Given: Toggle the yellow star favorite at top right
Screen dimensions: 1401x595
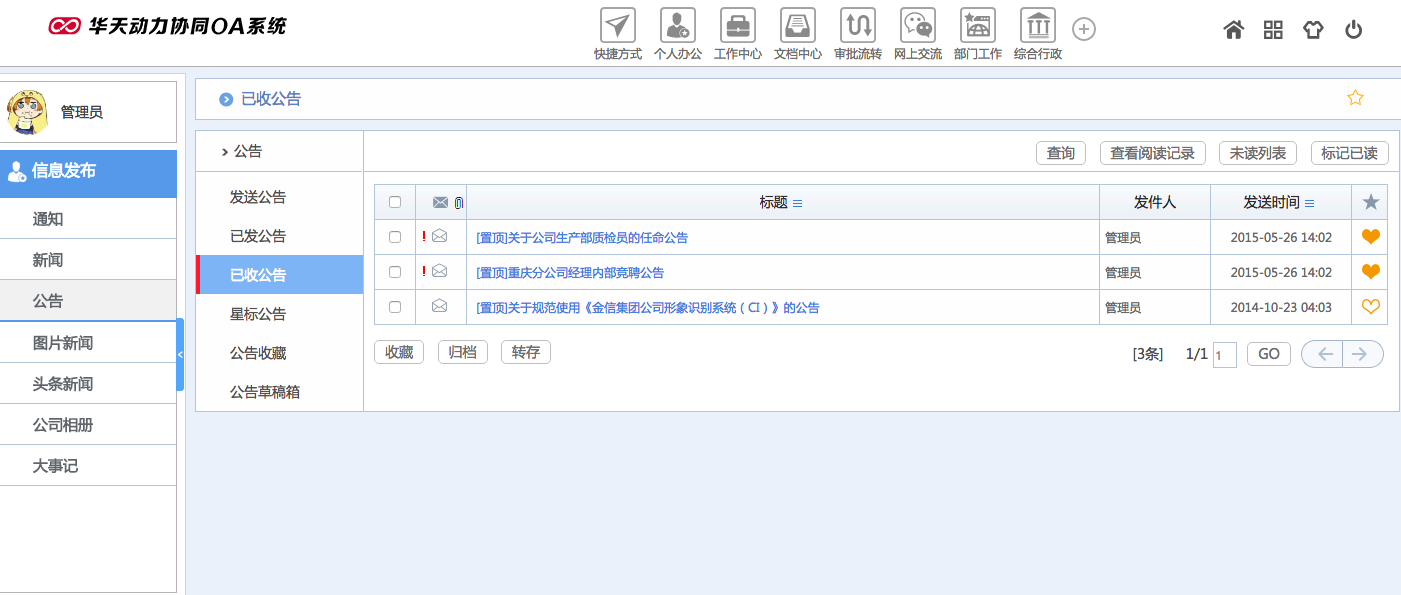Looking at the screenshot, I should pos(1356,97).
